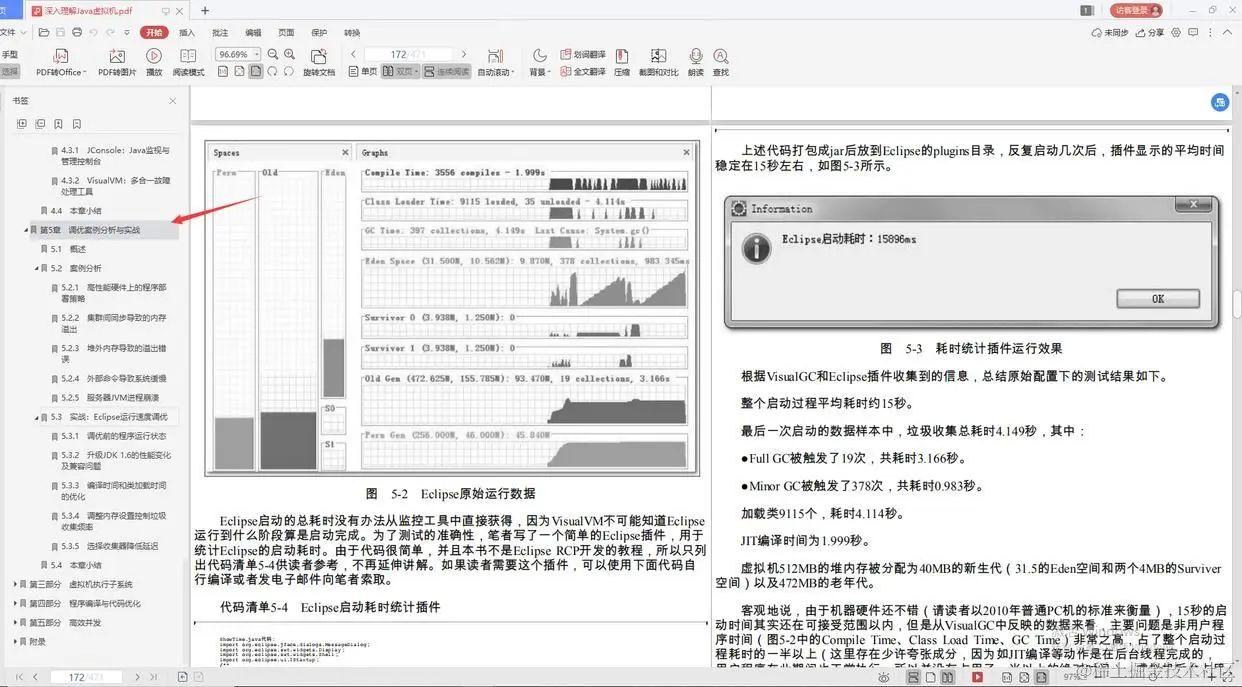Open quick access toolbar customize dropdown
The image size is (1242, 687).
coord(129,32)
